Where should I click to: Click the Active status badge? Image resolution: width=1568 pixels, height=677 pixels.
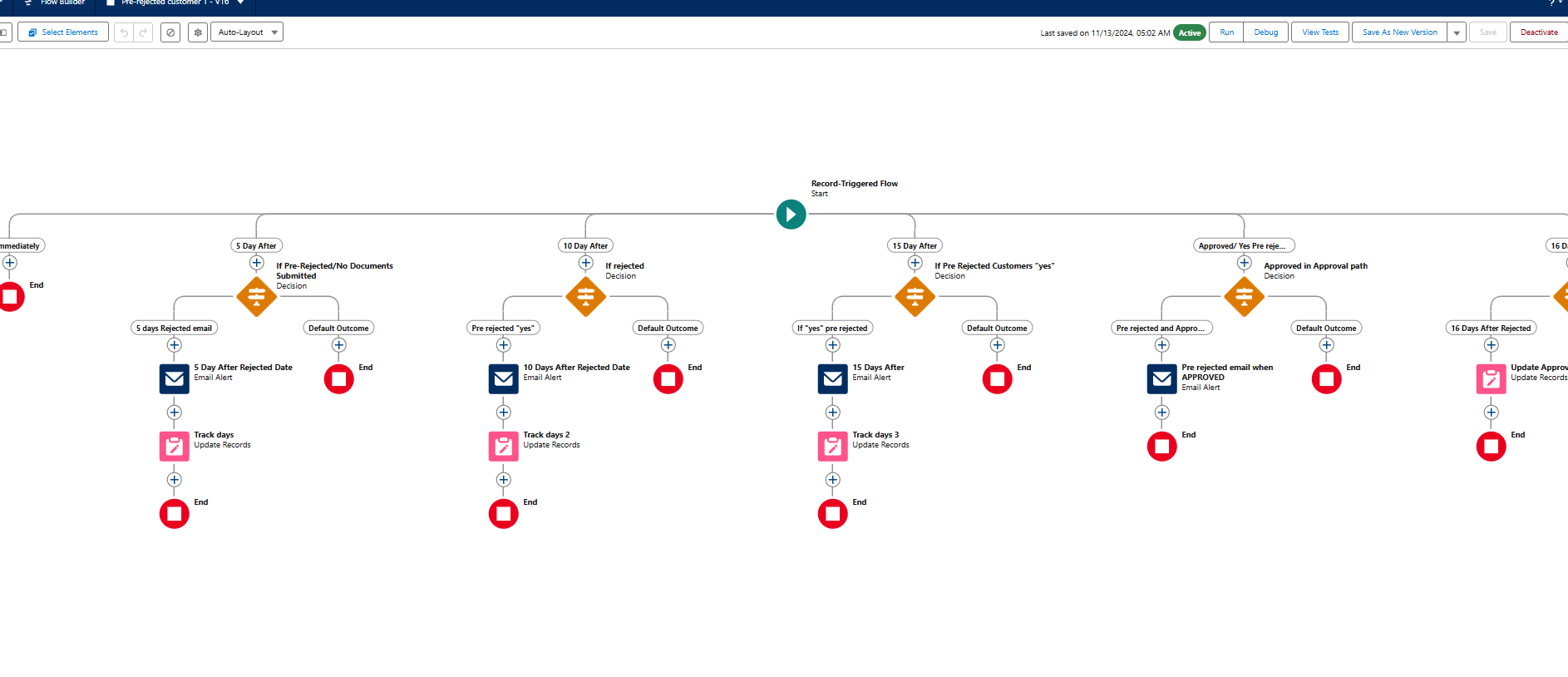point(1190,33)
